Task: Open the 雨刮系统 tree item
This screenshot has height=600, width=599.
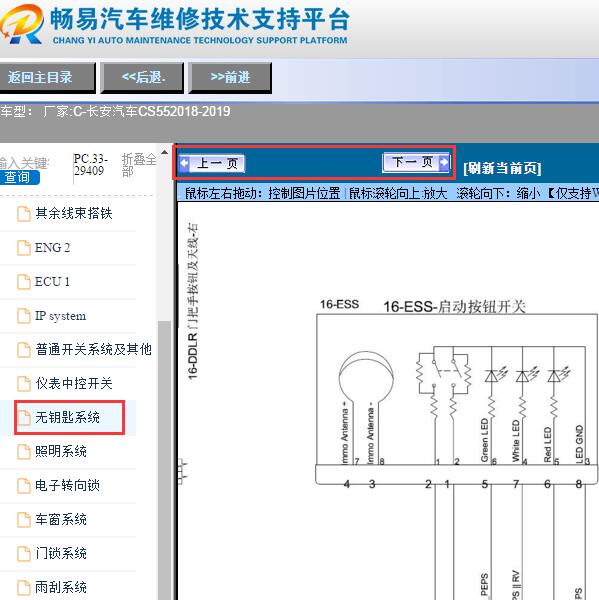Action: click(x=61, y=587)
